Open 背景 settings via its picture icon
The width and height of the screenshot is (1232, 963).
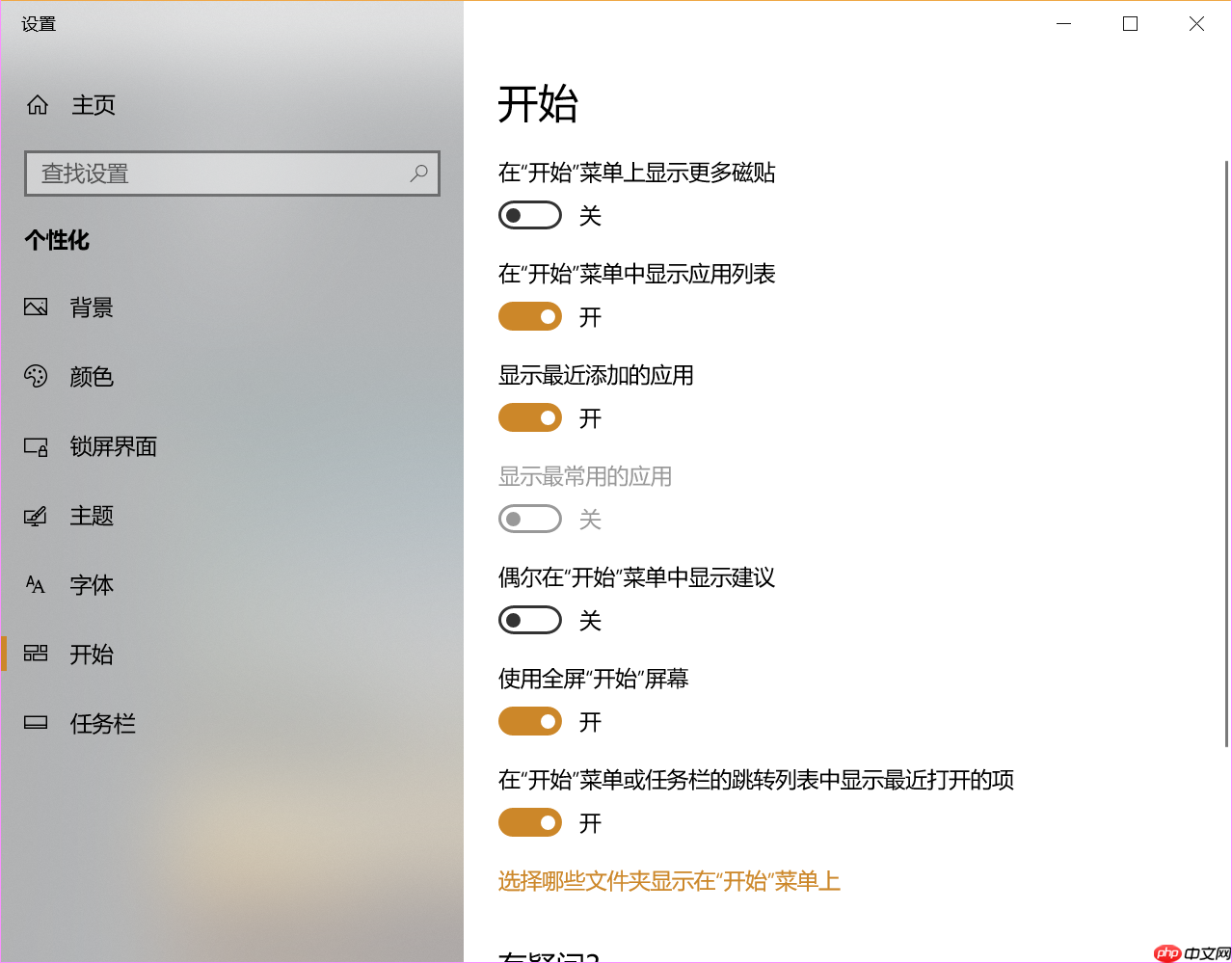36,307
